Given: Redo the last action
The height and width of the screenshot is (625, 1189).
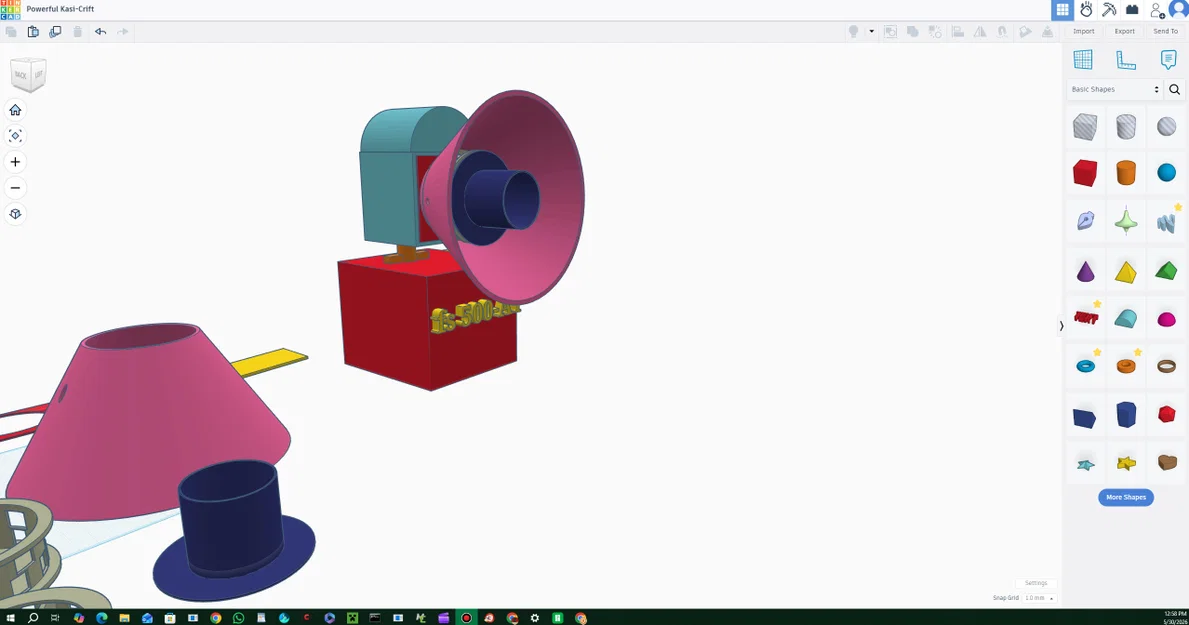Looking at the screenshot, I should 123,32.
